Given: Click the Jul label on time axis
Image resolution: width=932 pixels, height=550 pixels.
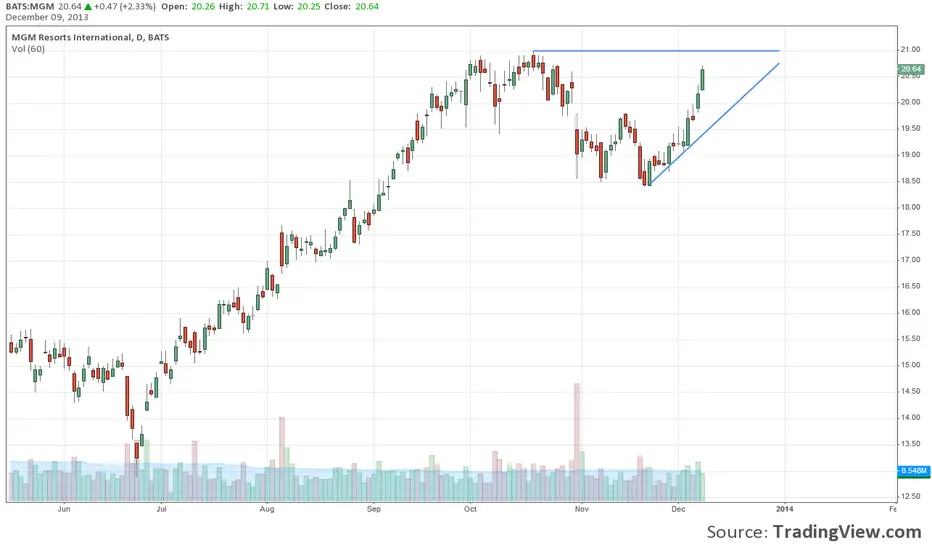Looking at the screenshot, I should pos(161,509).
